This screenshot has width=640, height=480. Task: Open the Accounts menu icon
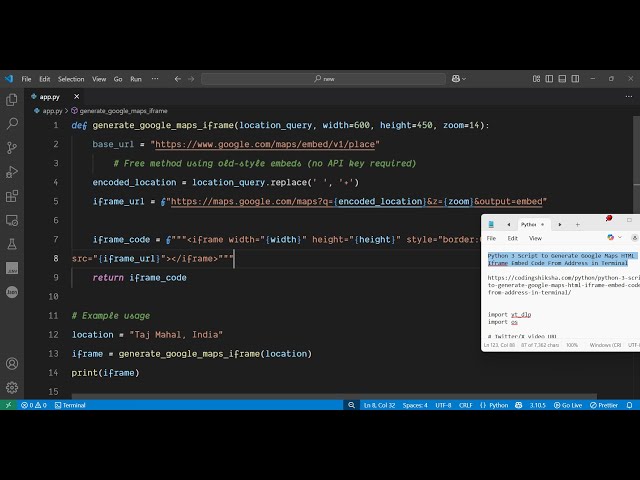click(x=12, y=363)
